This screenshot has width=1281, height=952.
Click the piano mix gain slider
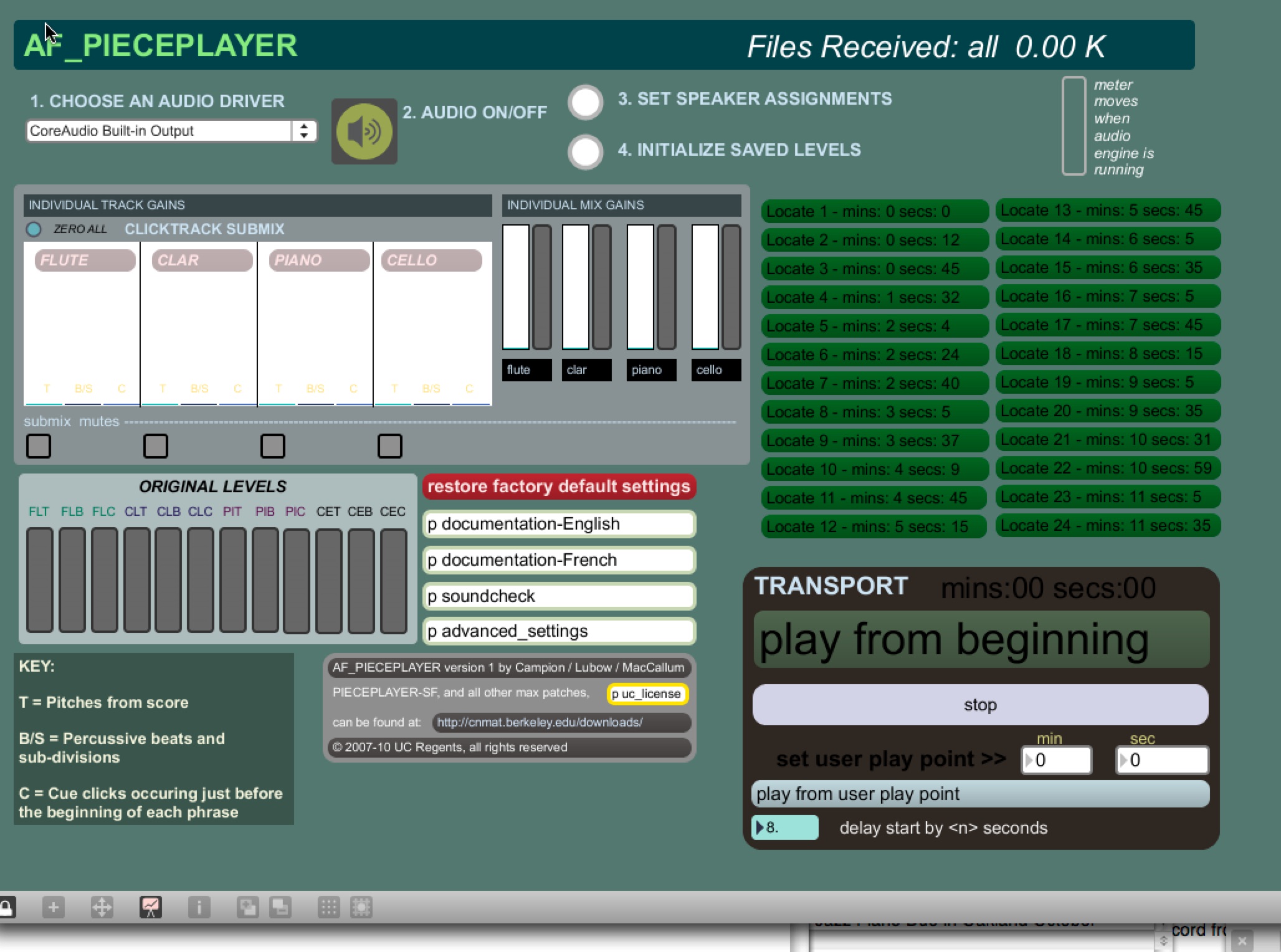tap(640, 287)
